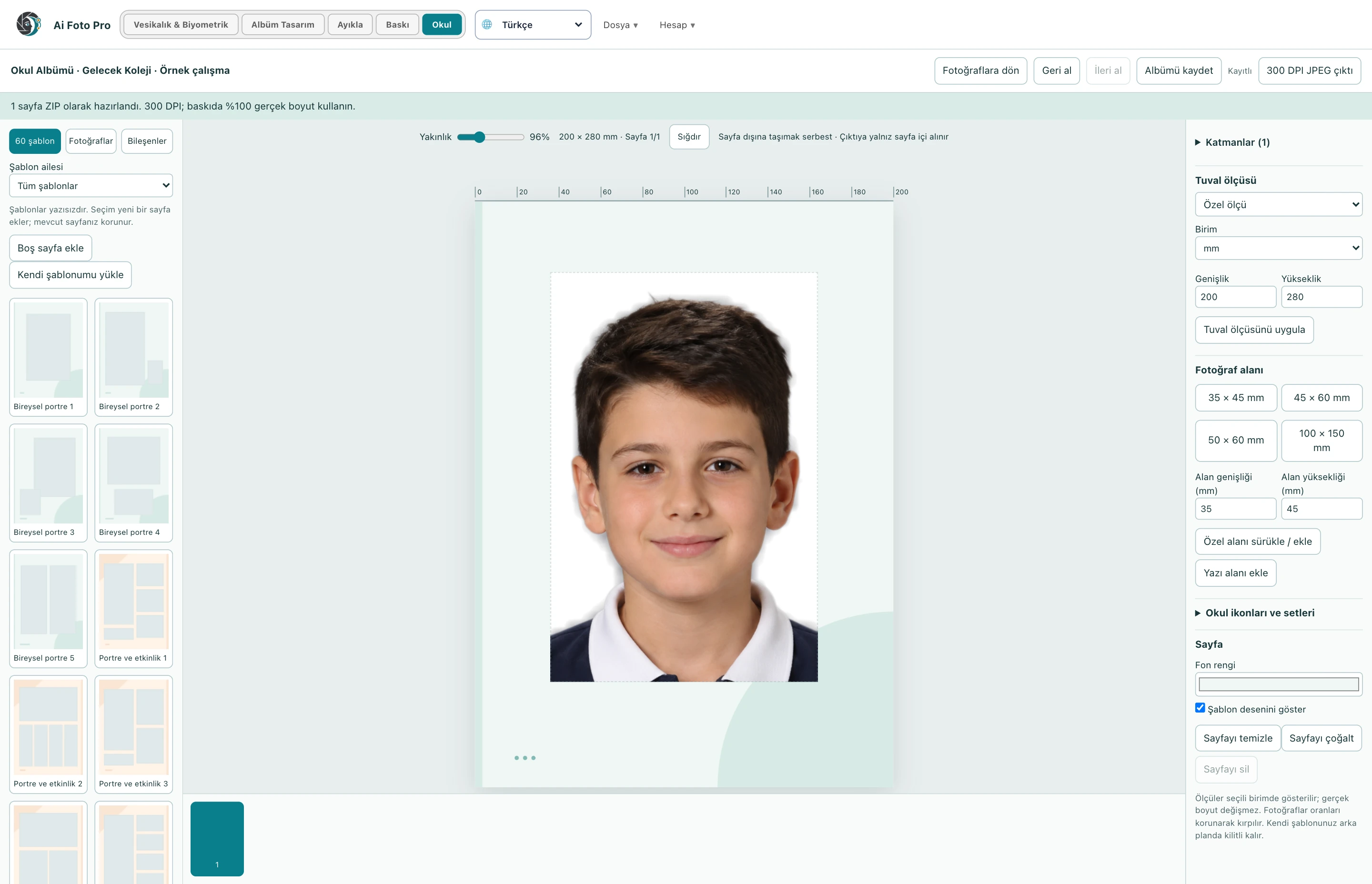Viewport: 1372px width, 884px height.
Task: Save with Albümü kaydet
Action: click(x=1179, y=70)
